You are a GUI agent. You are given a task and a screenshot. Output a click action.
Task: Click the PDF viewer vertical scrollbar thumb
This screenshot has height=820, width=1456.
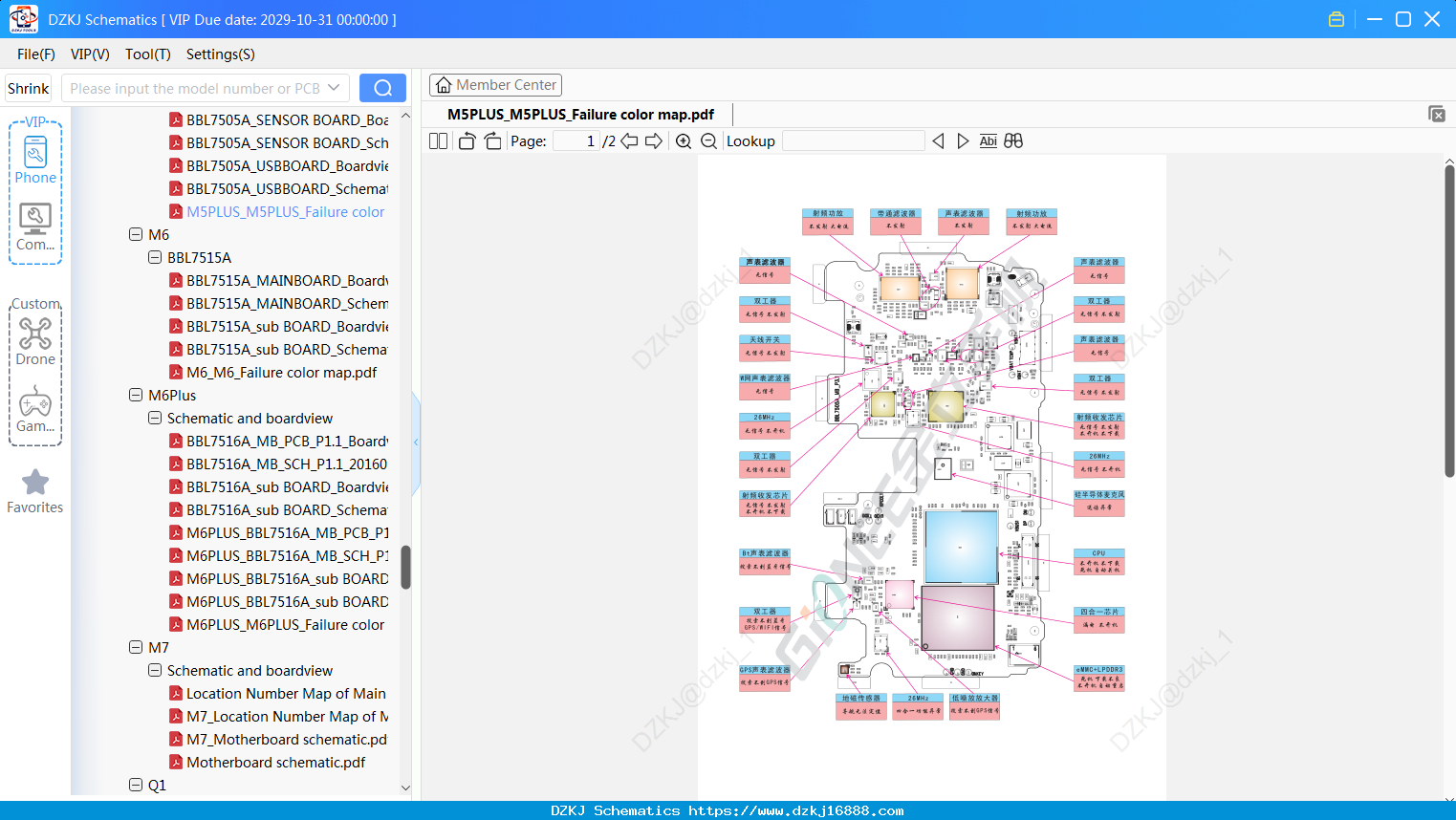click(1449, 321)
